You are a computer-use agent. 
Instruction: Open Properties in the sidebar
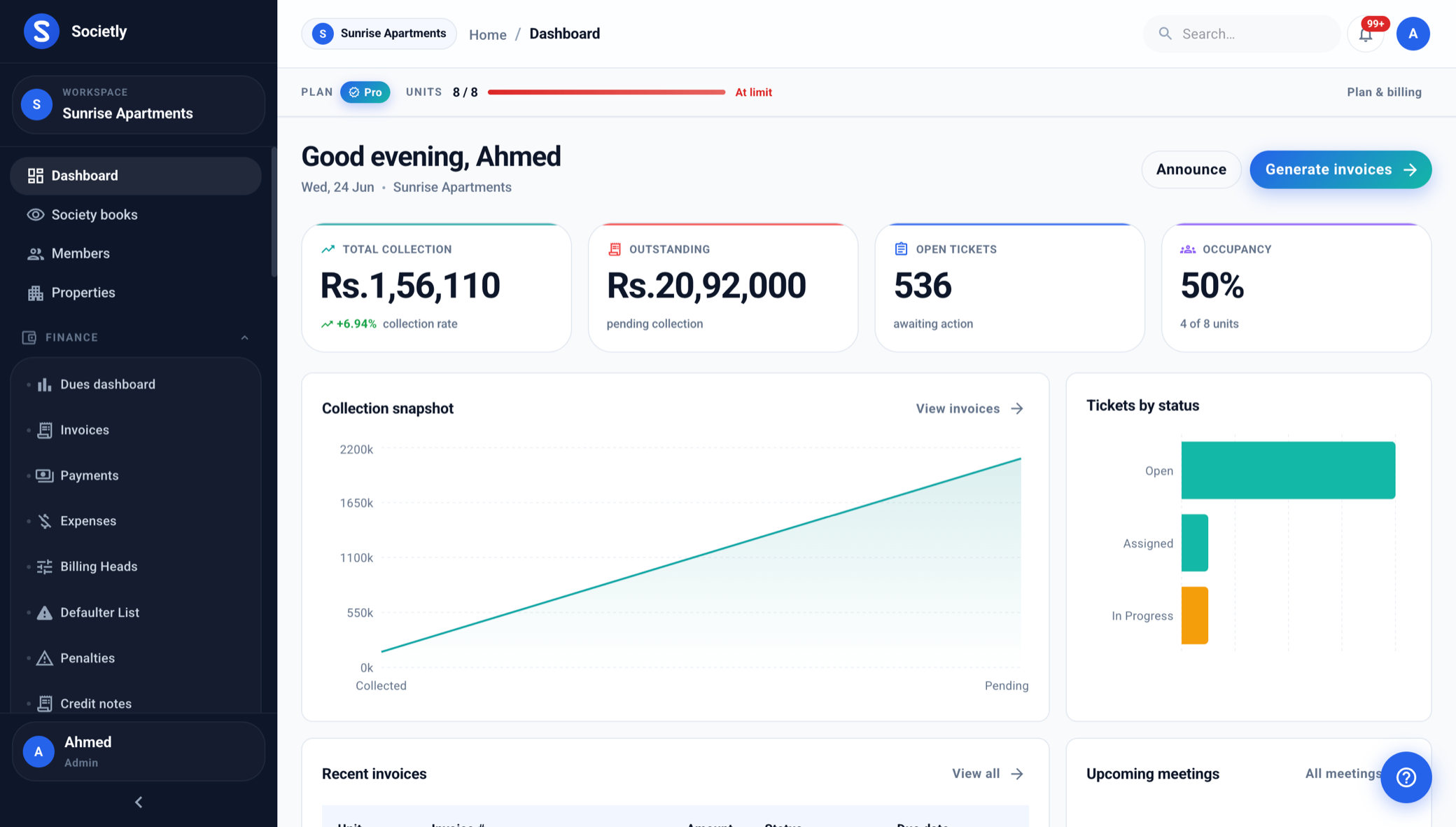[x=136, y=293]
